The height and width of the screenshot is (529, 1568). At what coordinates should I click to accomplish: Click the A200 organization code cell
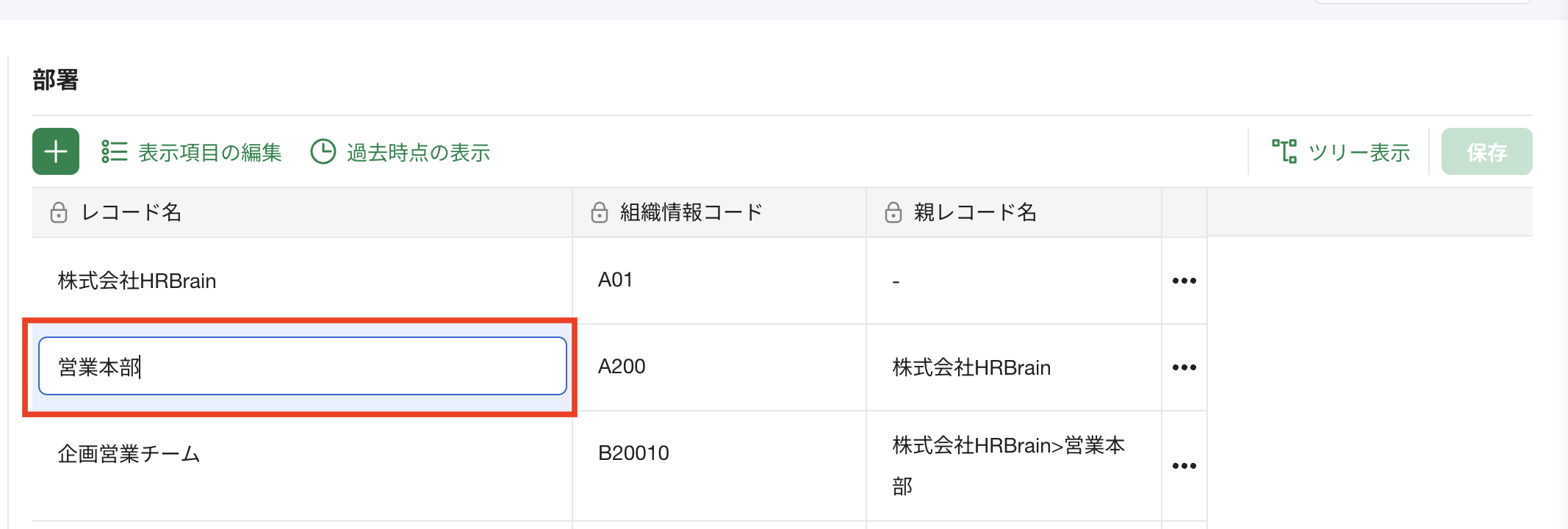coord(719,367)
